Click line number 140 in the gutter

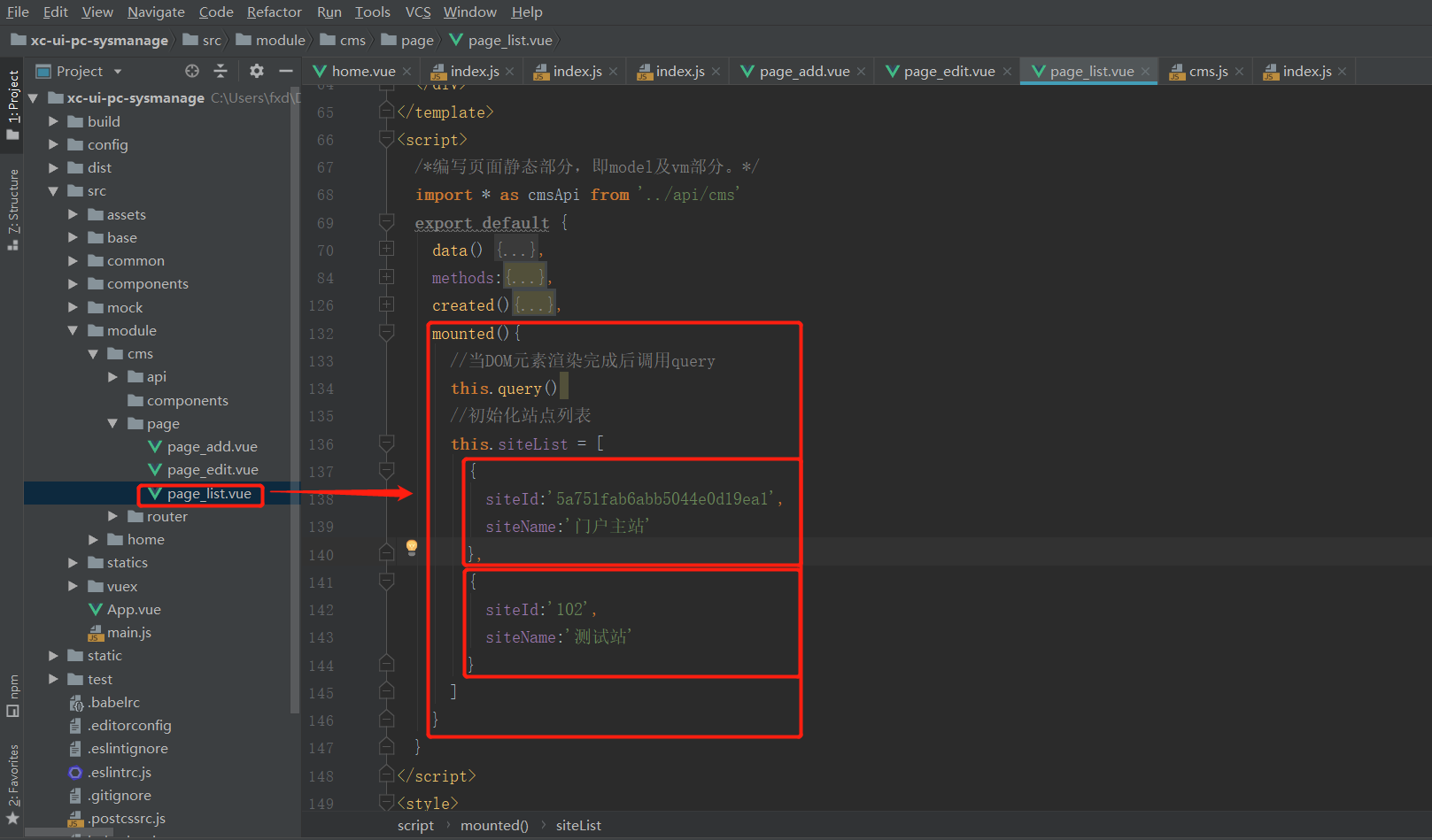[321, 555]
